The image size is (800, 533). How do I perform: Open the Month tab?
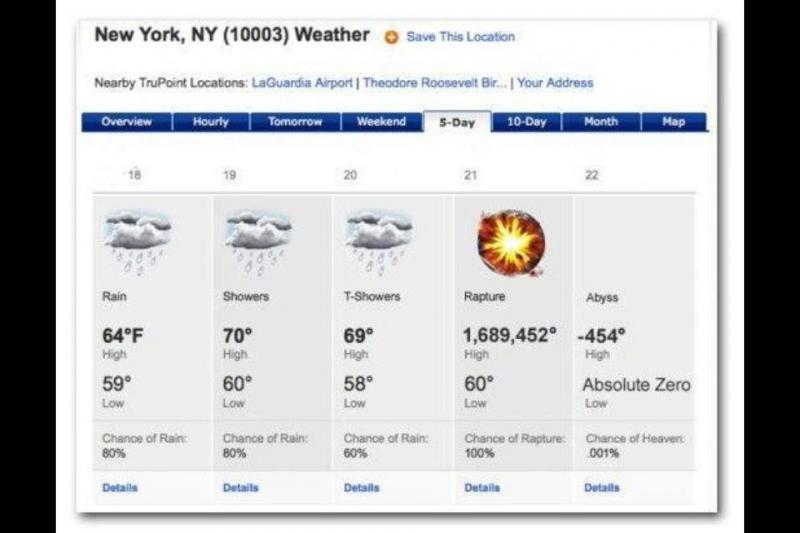point(600,122)
